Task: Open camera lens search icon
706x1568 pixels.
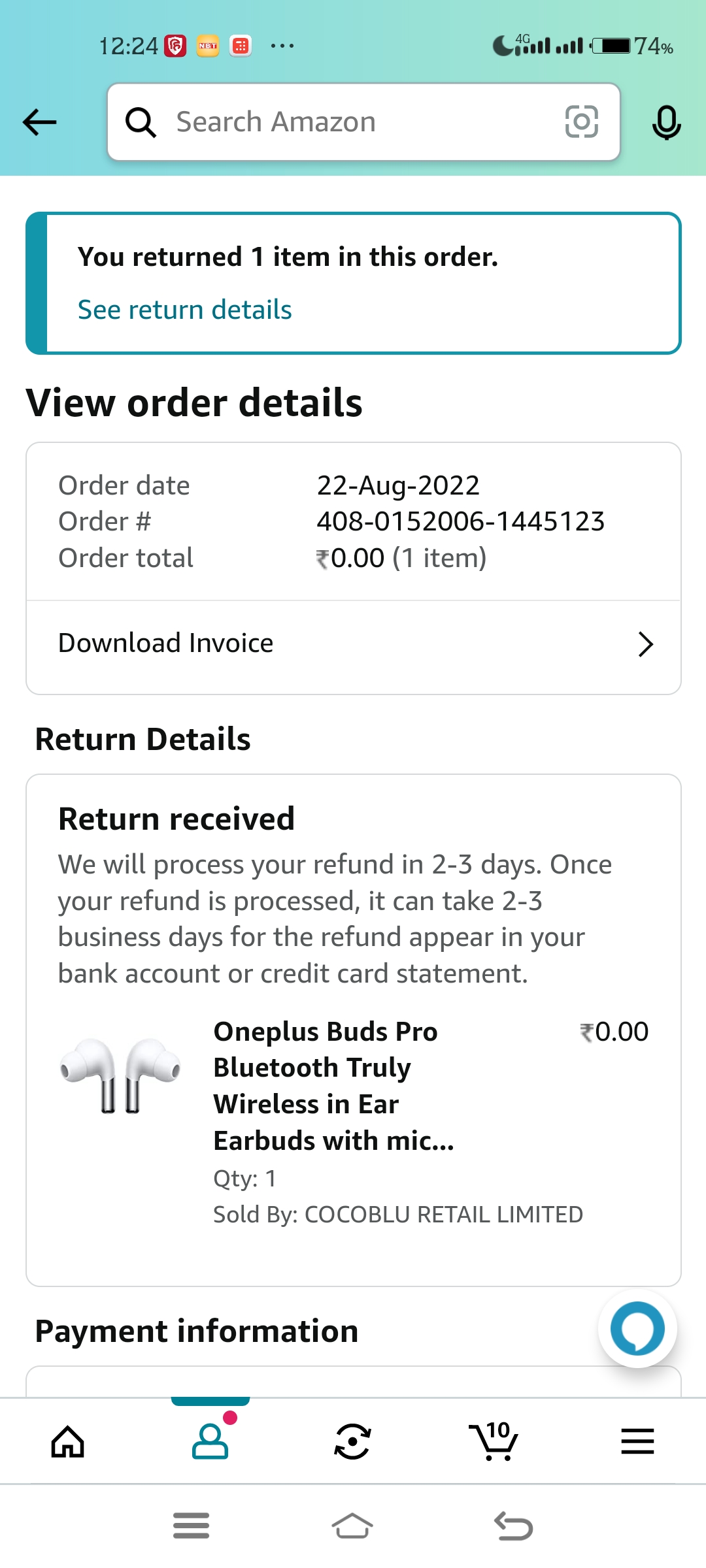Action: 581,122
